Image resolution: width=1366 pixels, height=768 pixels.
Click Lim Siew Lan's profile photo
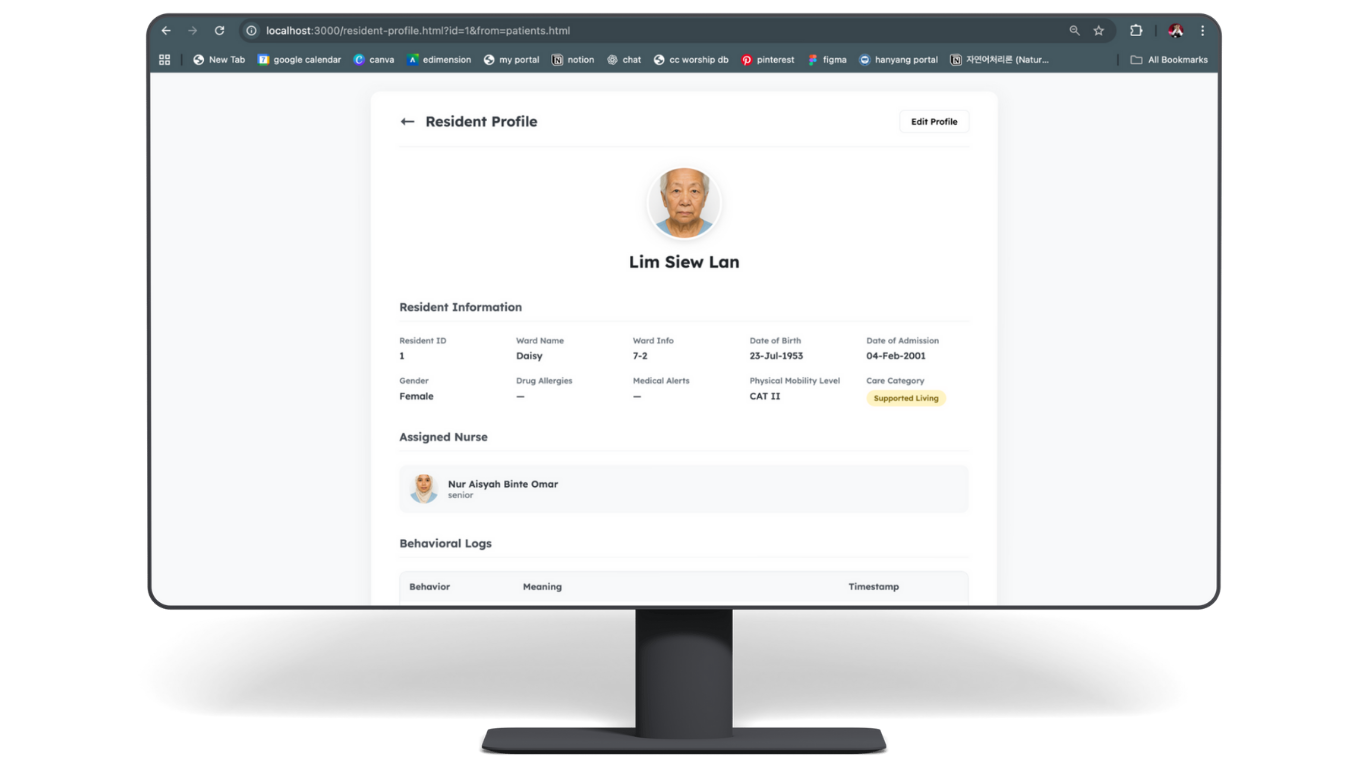[684, 203]
